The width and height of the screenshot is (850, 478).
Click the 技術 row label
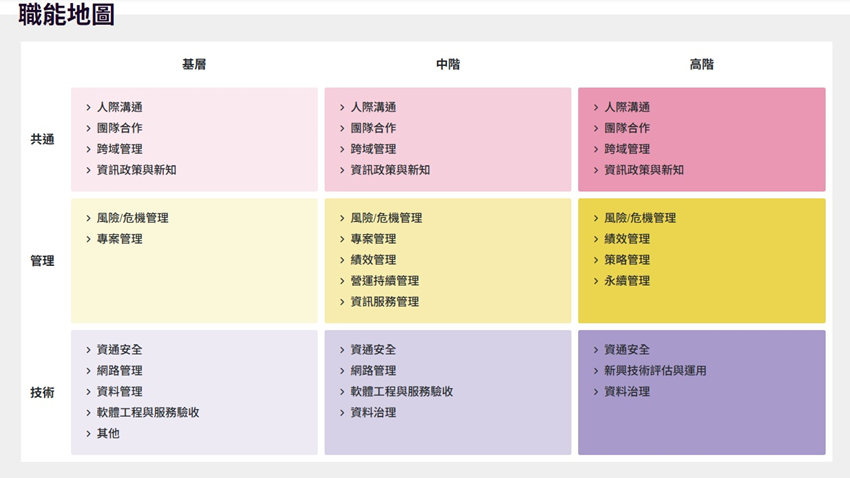[x=42, y=393]
